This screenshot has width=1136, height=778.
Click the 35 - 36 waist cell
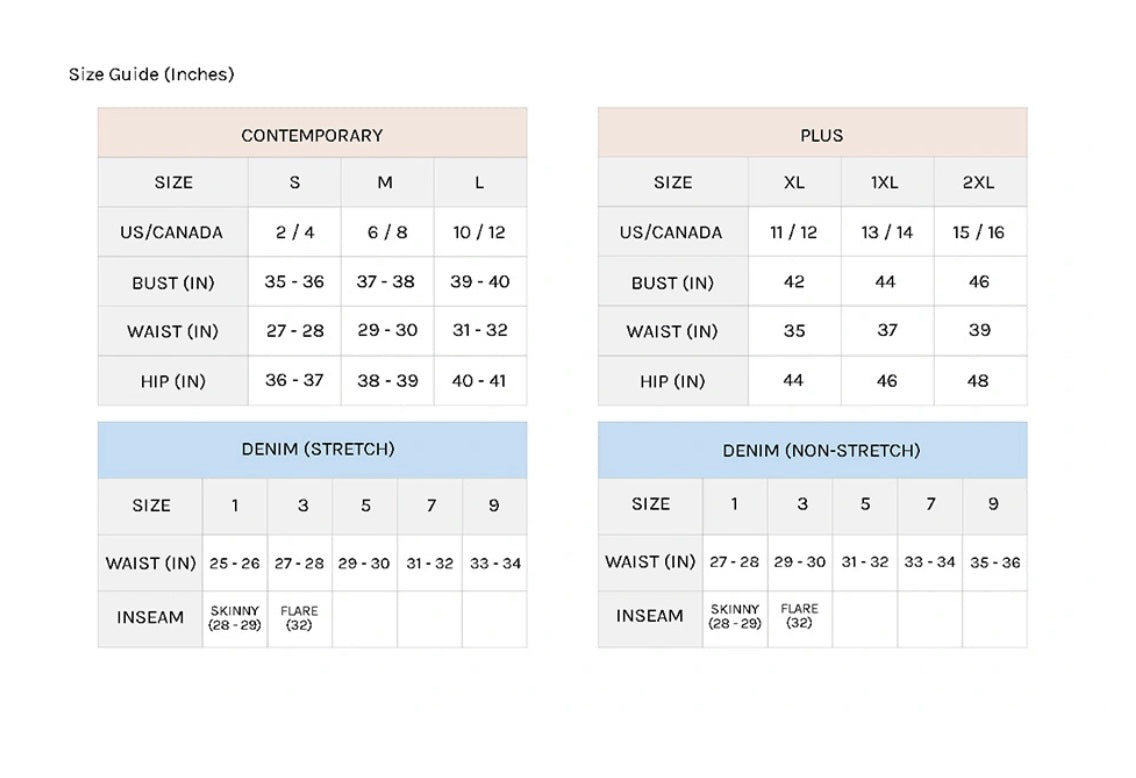pyautogui.click(x=994, y=562)
